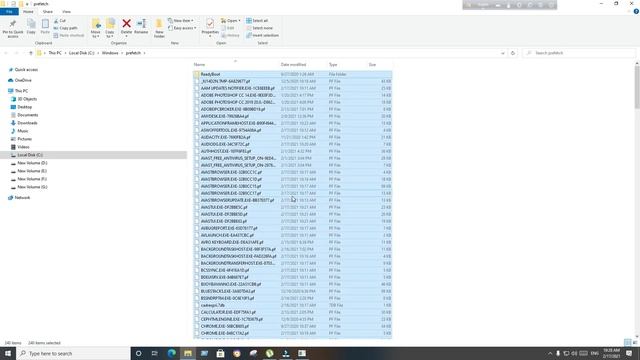
Task: Open New item dropdown
Action: pyautogui.click(x=181, y=20)
